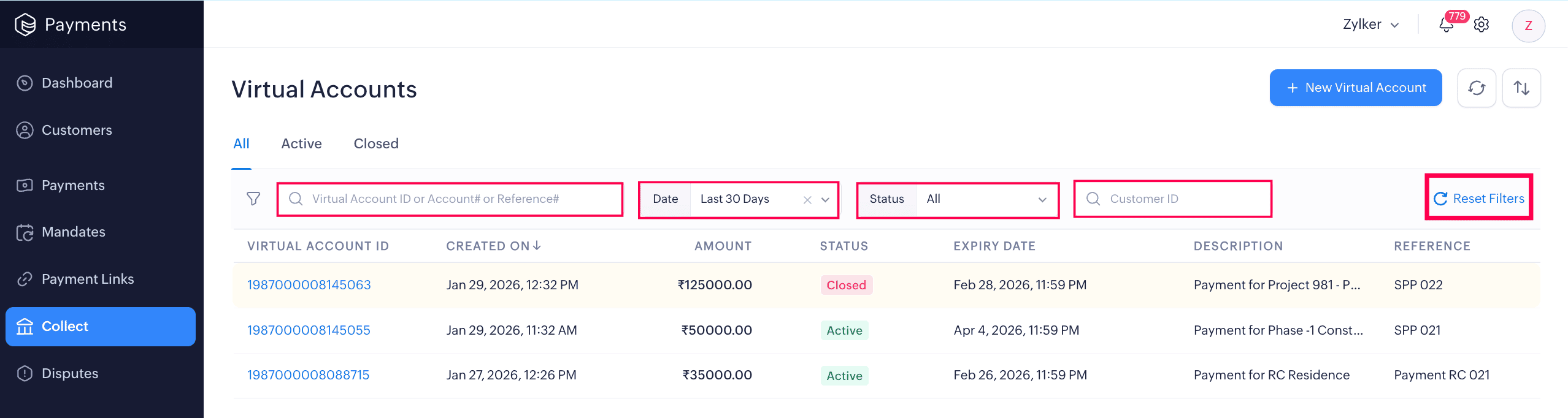
Task: Open Dashboard from the sidebar
Action: pyautogui.click(x=77, y=83)
